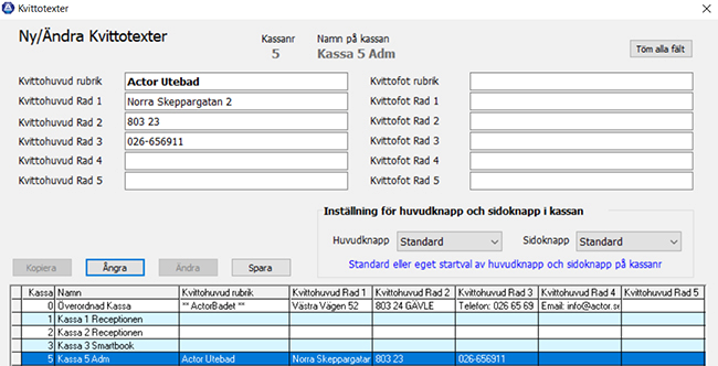
Task: Focus the Kvittofot Rad 4 field
Action: point(581,161)
